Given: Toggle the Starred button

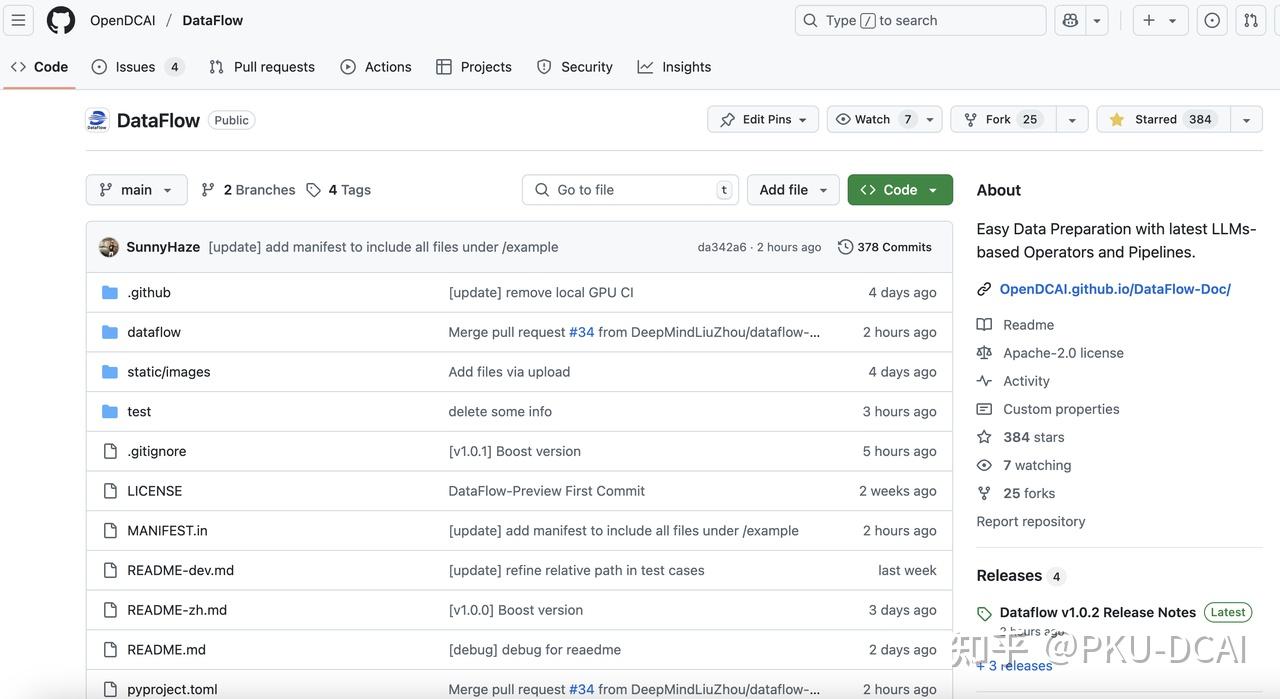Looking at the screenshot, I should point(1164,120).
